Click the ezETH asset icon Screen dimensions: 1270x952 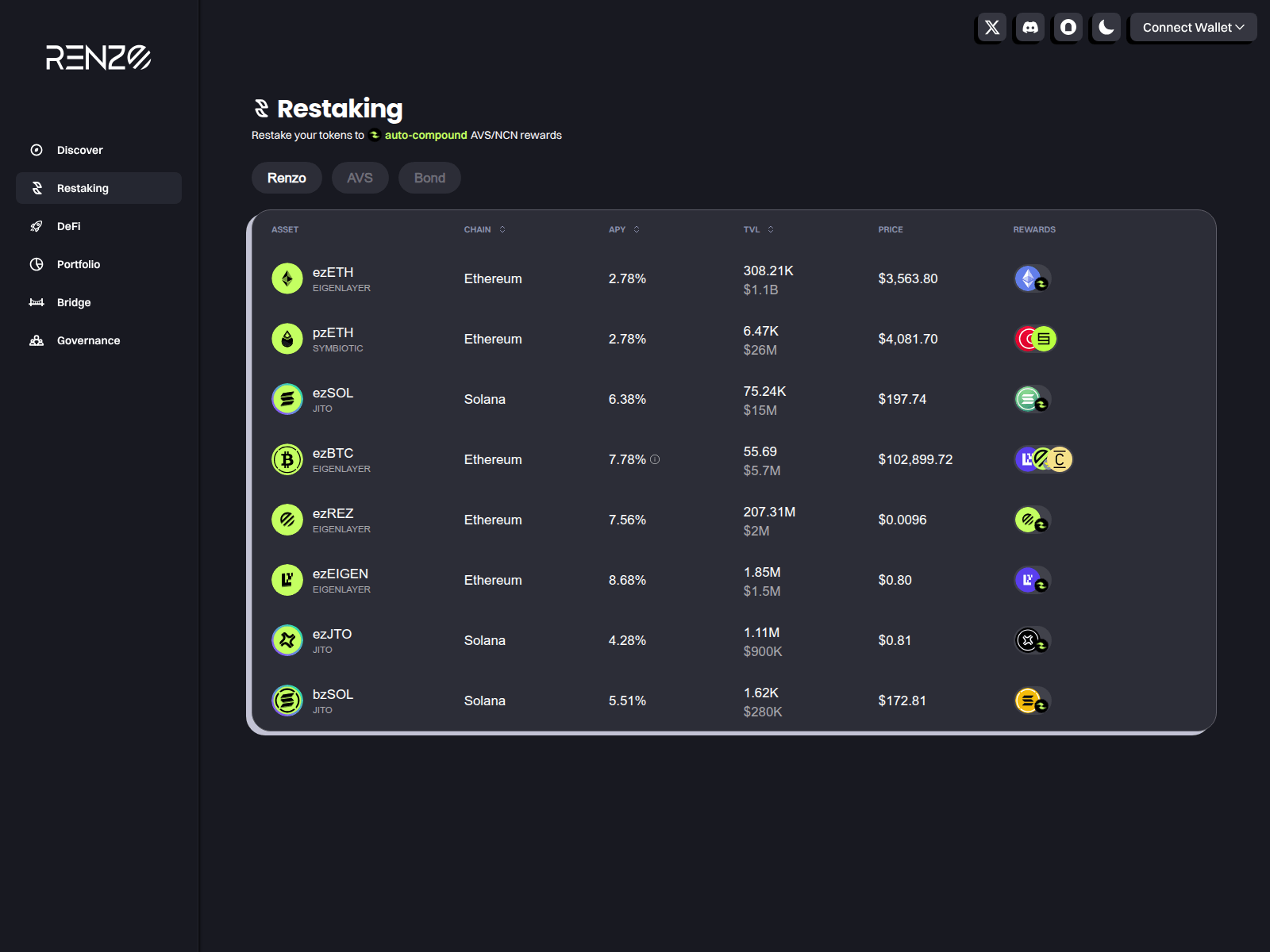pos(287,278)
